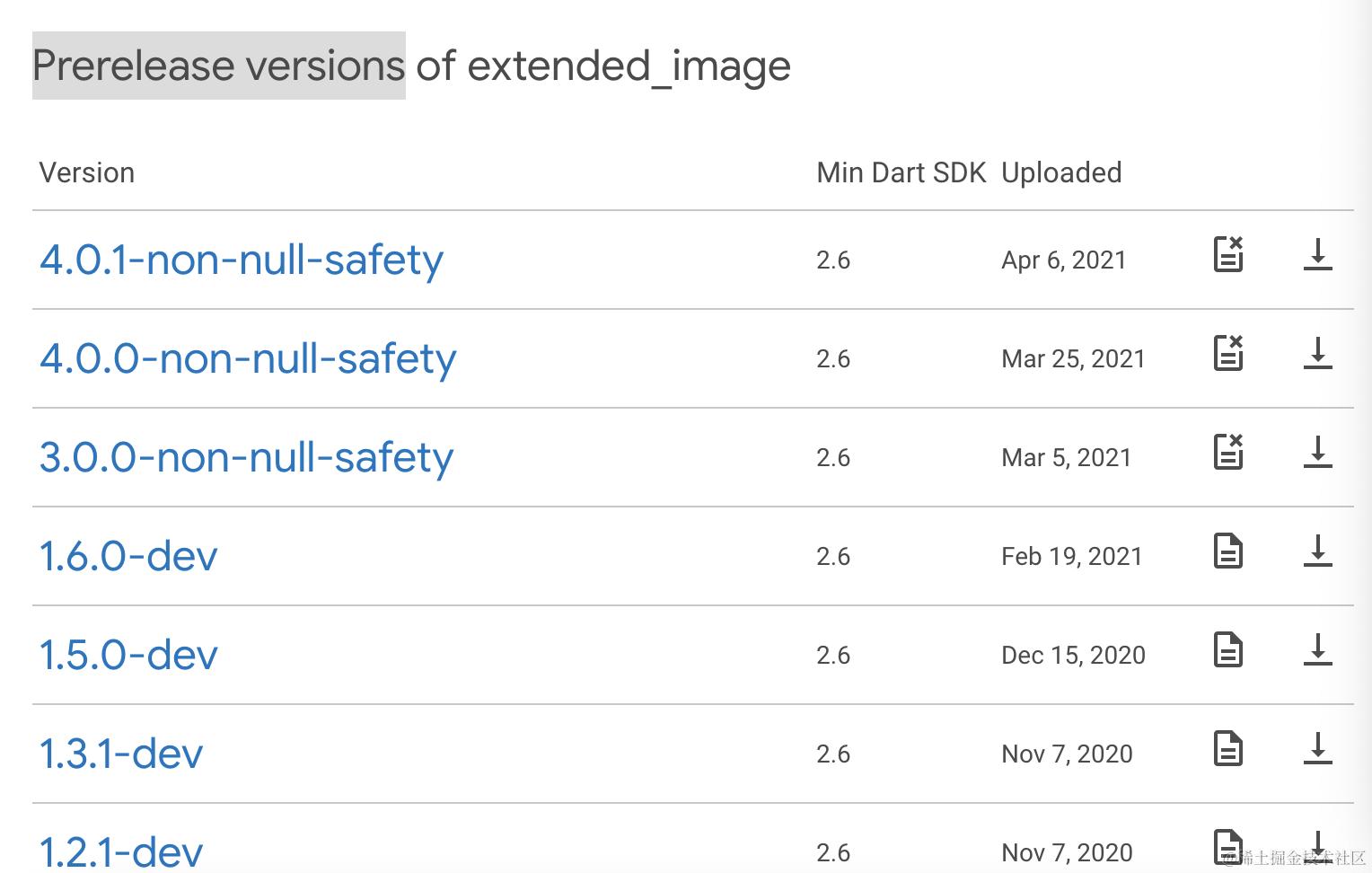Image resolution: width=1372 pixels, height=873 pixels.
Task: Download the 1.6.0-dev archive
Action: (1317, 551)
